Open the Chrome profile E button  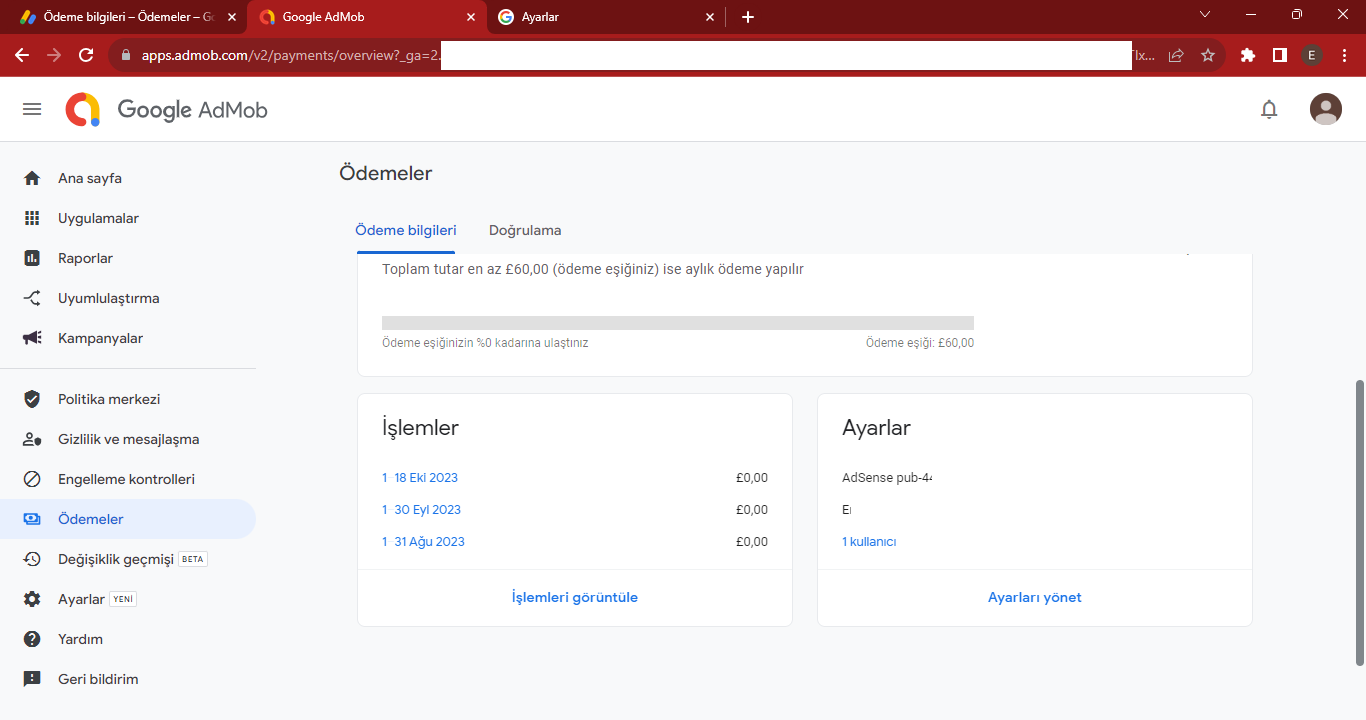click(1312, 56)
